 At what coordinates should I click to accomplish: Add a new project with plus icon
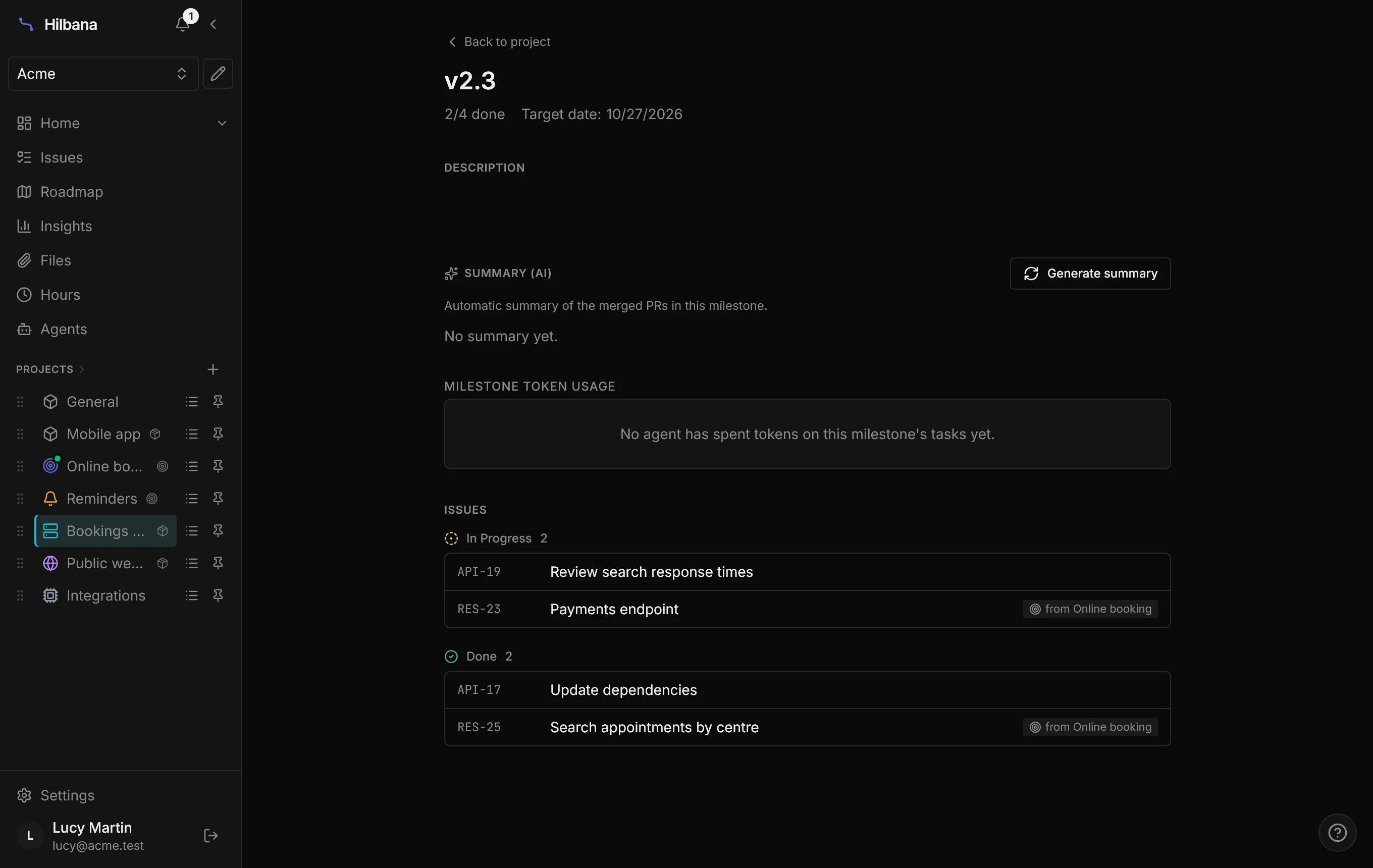coord(213,369)
